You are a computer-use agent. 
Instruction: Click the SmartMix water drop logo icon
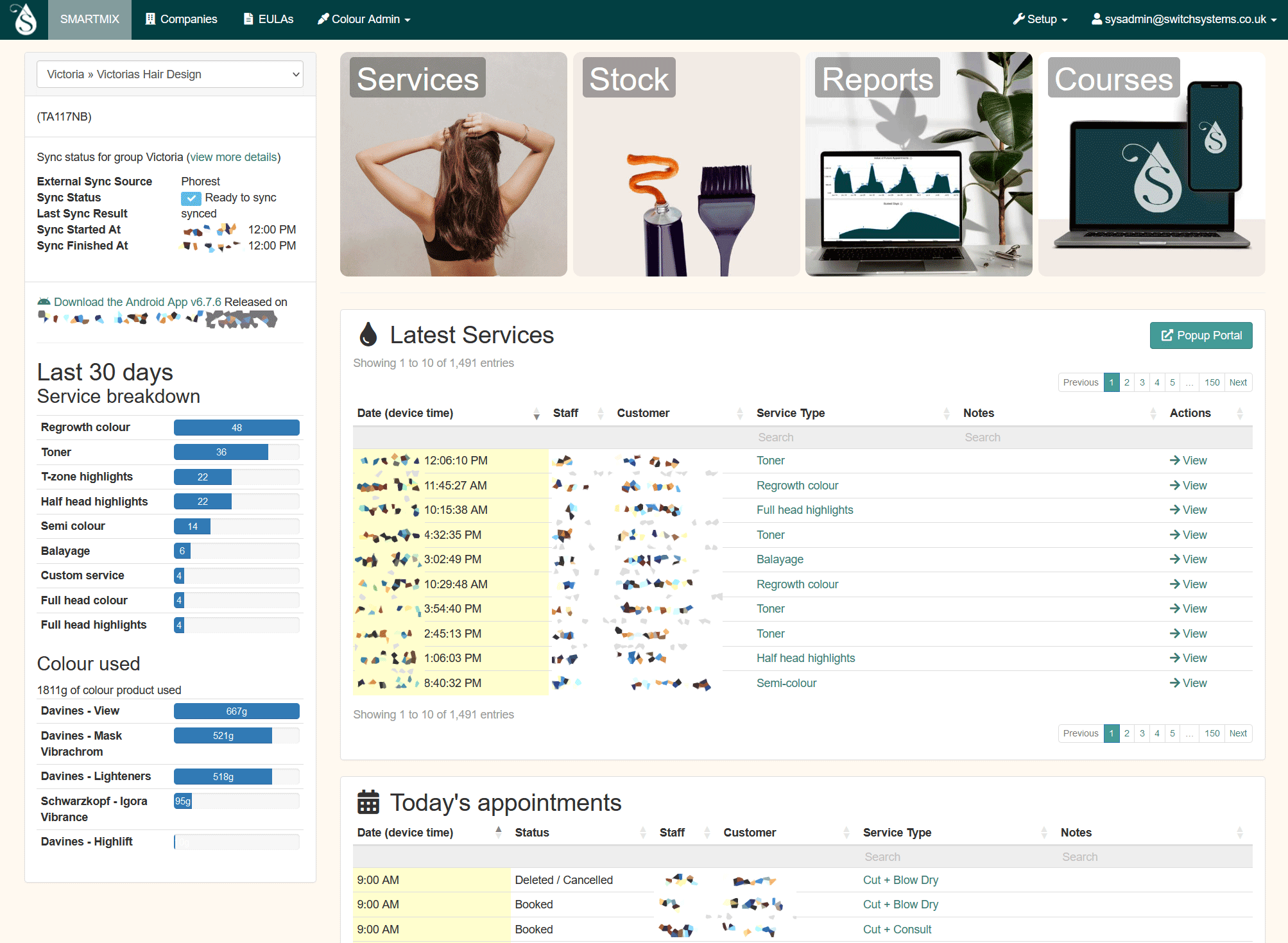26,18
